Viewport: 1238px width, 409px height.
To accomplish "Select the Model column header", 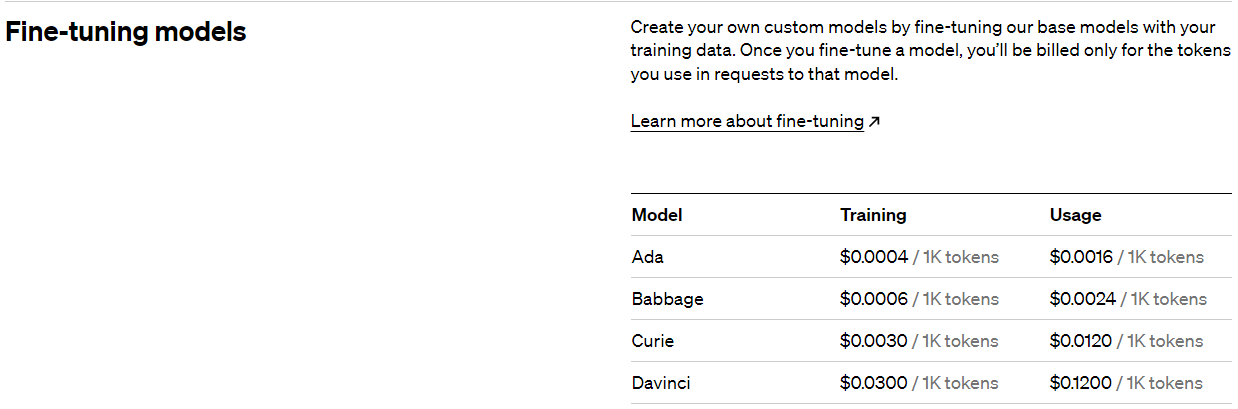I will coord(657,215).
